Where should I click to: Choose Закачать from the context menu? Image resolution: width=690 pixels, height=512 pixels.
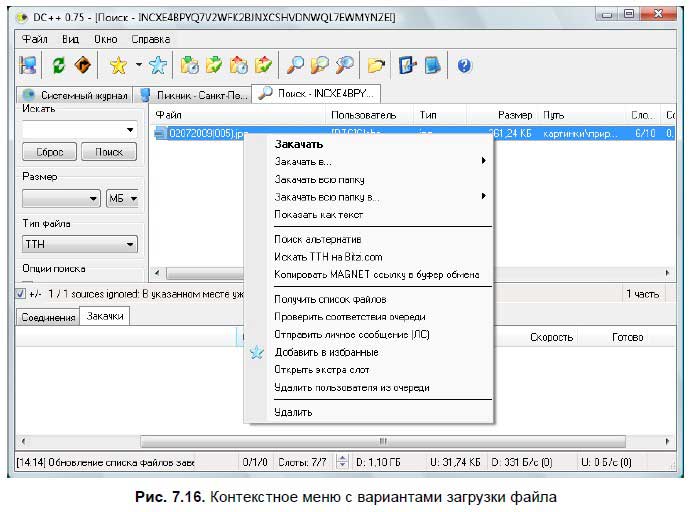(298, 144)
